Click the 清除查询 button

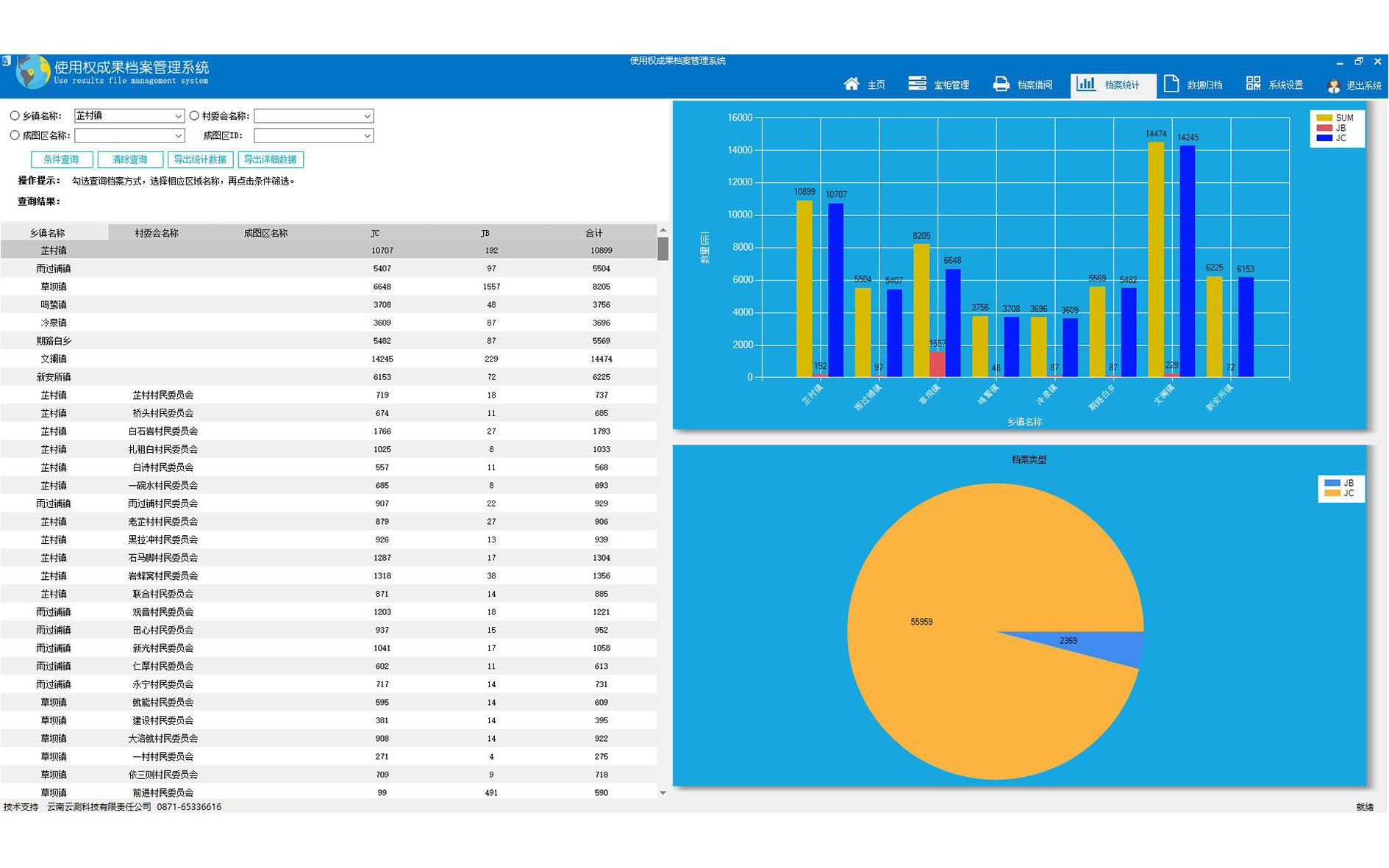coord(129,159)
